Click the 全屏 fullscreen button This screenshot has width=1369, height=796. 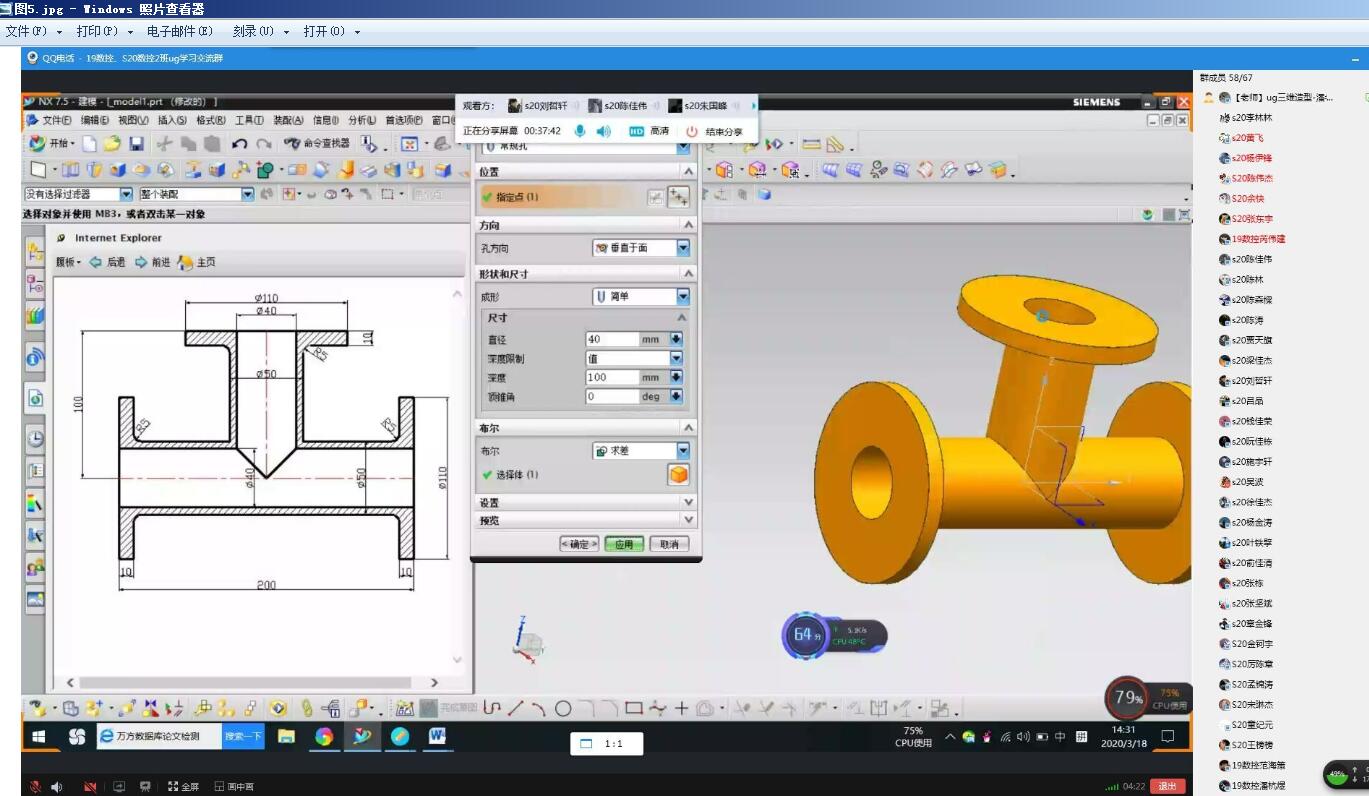184,787
